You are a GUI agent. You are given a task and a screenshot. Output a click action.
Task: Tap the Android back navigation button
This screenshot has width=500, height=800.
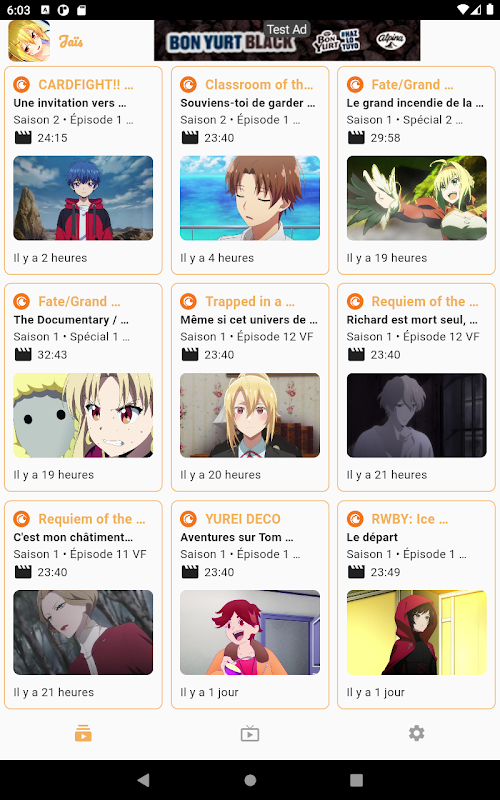point(144,780)
